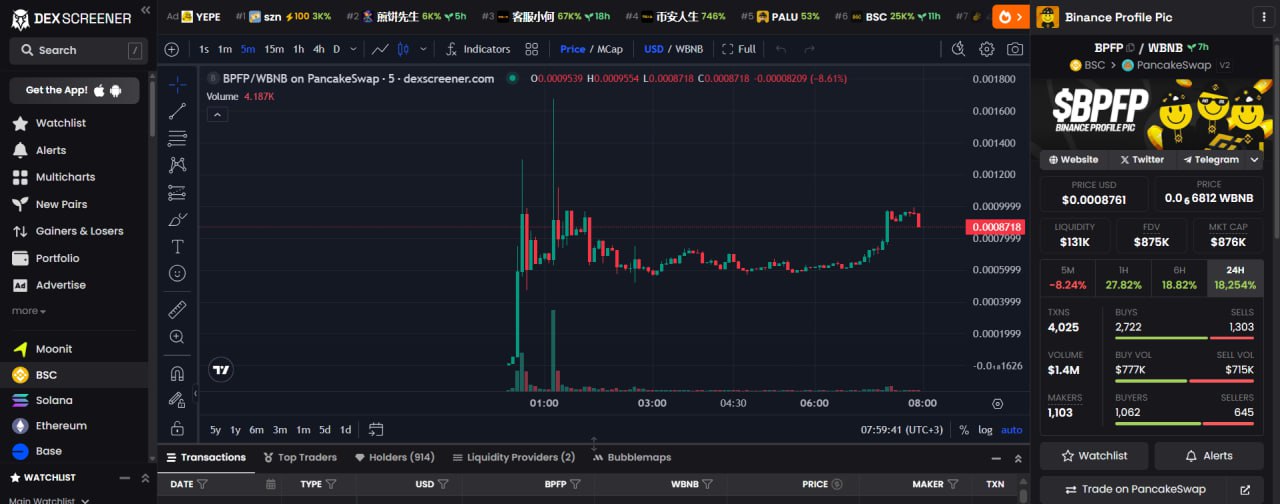The image size is (1280, 504).
Task: Expand more timeframe intervals dropdown
Action: pyautogui.click(x=352, y=49)
